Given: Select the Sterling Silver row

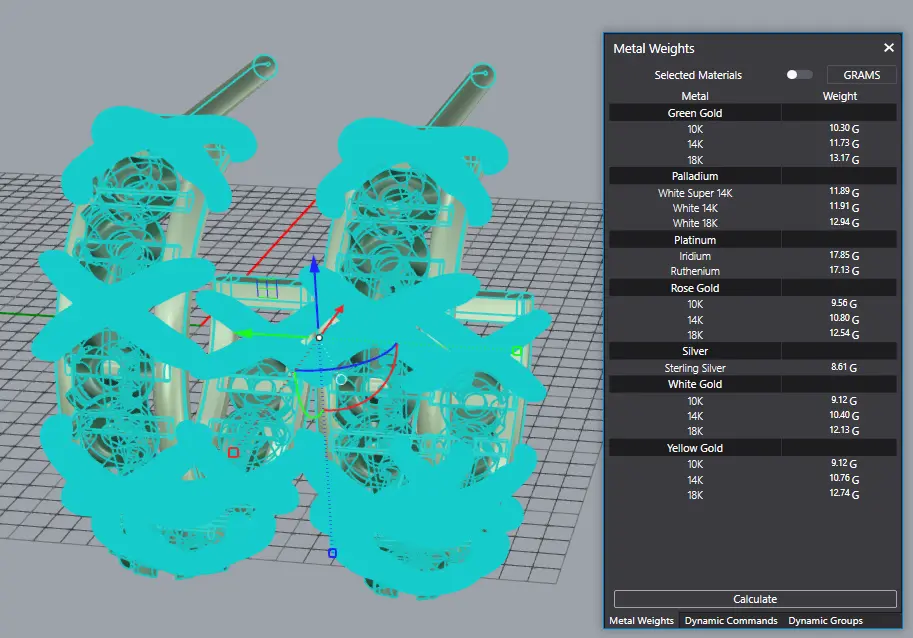Looking at the screenshot, I should click(695, 368).
